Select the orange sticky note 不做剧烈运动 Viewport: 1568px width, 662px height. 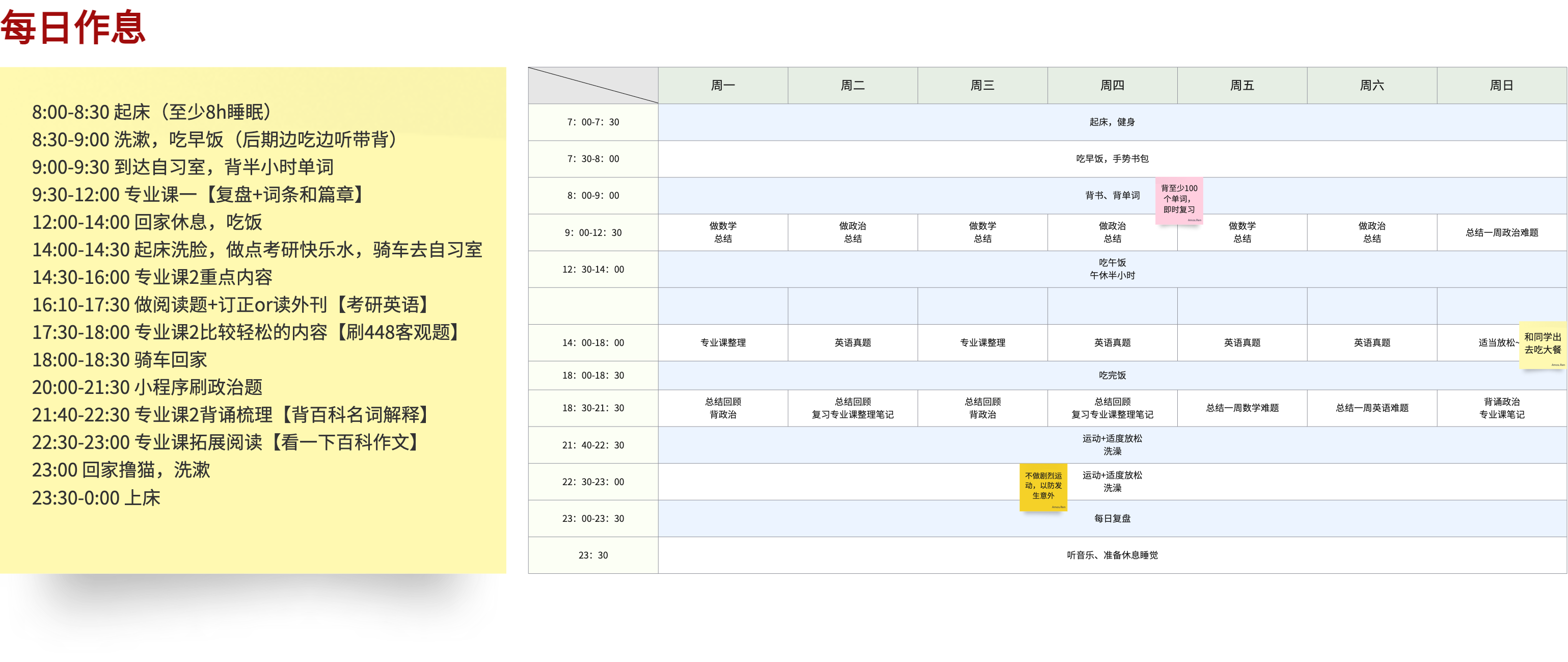click(x=1043, y=487)
